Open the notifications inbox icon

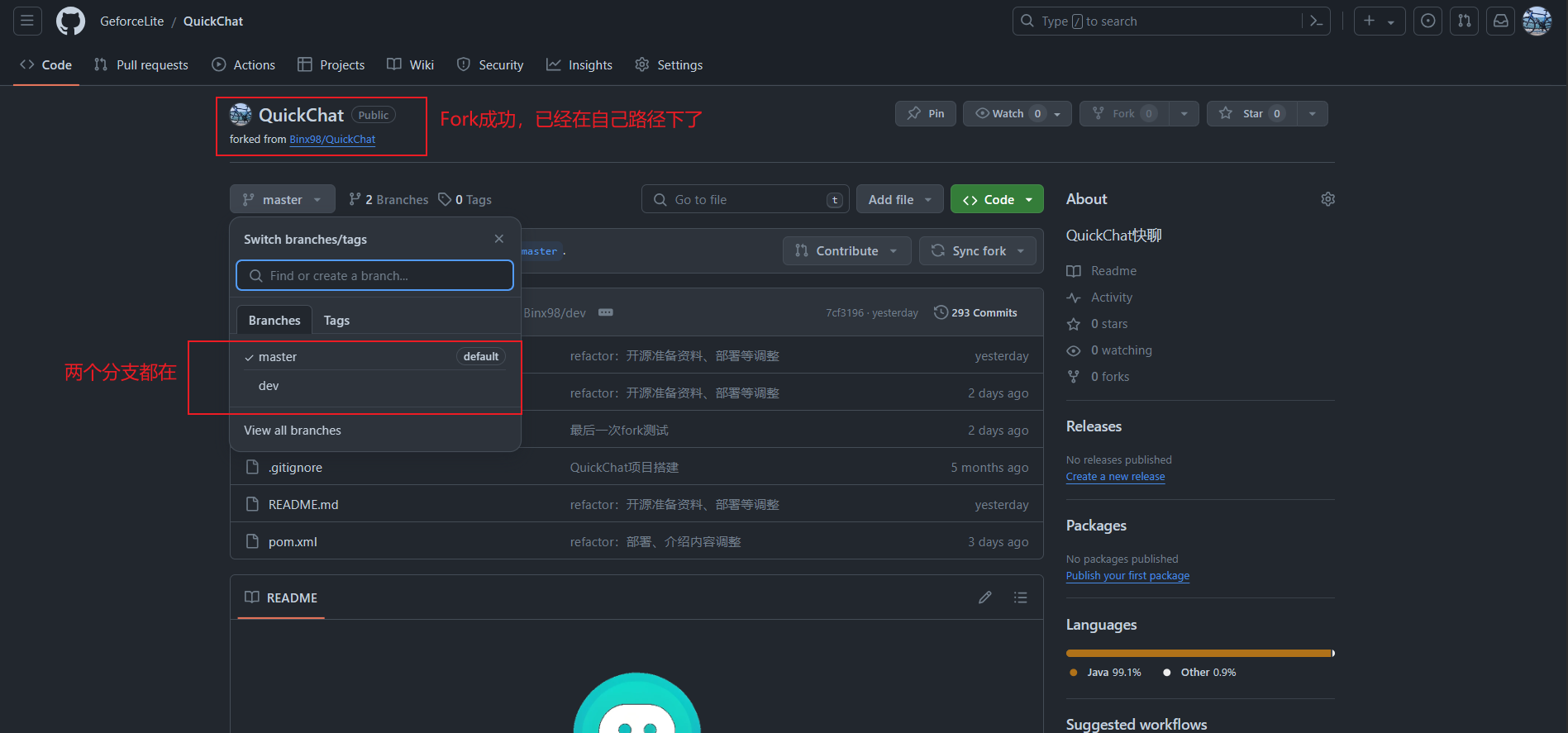[x=1500, y=21]
